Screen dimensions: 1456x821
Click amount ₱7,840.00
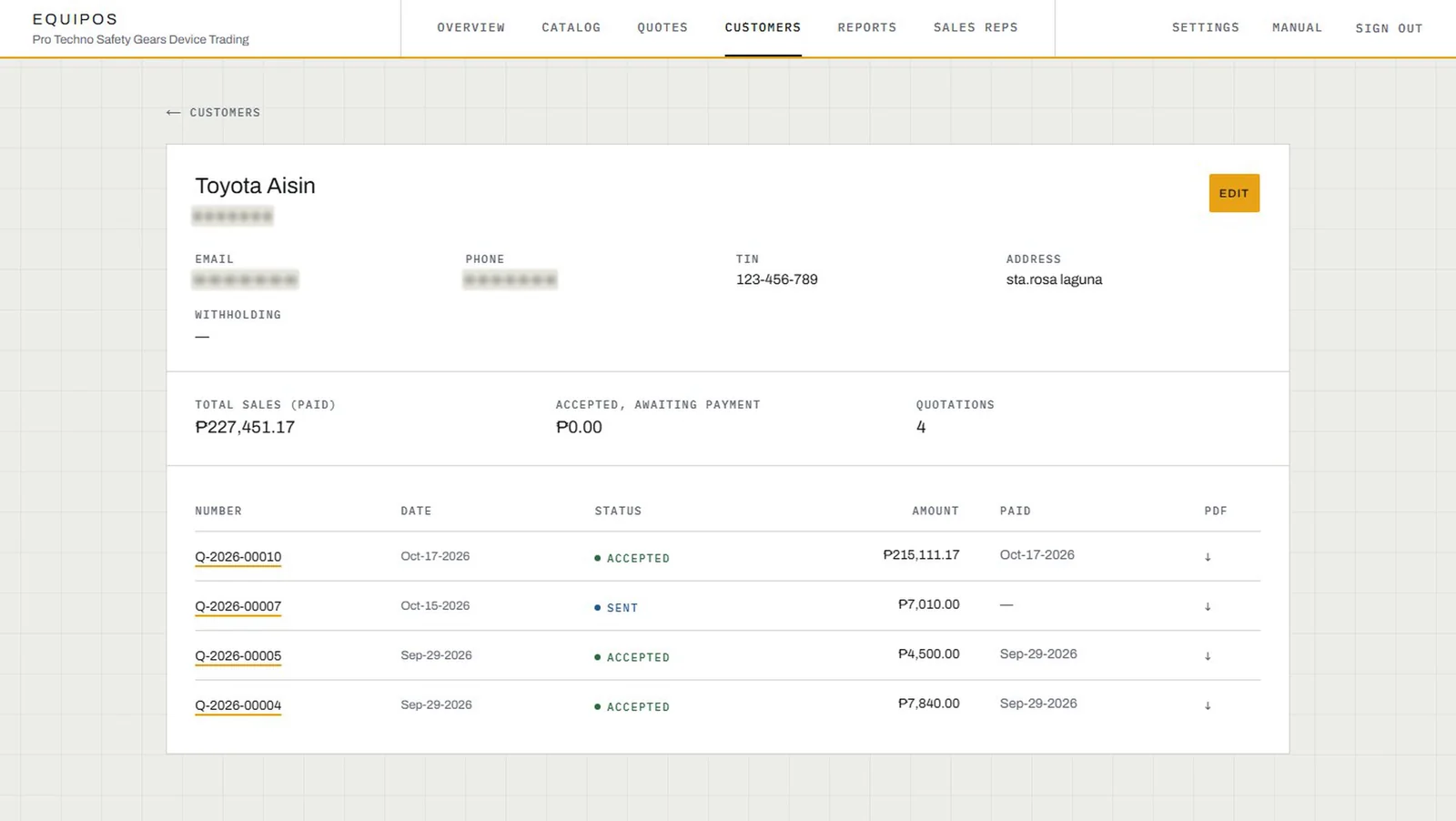[928, 703]
